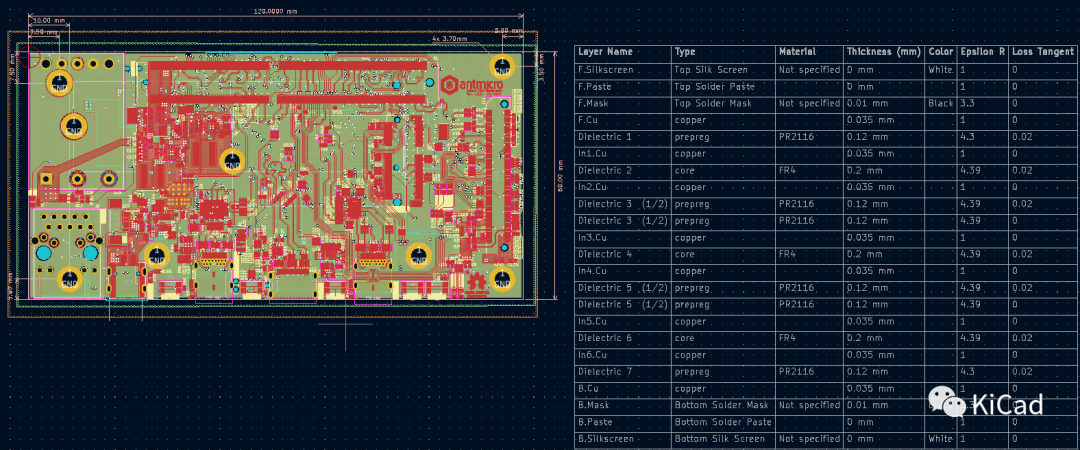Select the "Dielectric 2" layer name cell
This screenshot has width=1080, height=450.
coord(623,170)
